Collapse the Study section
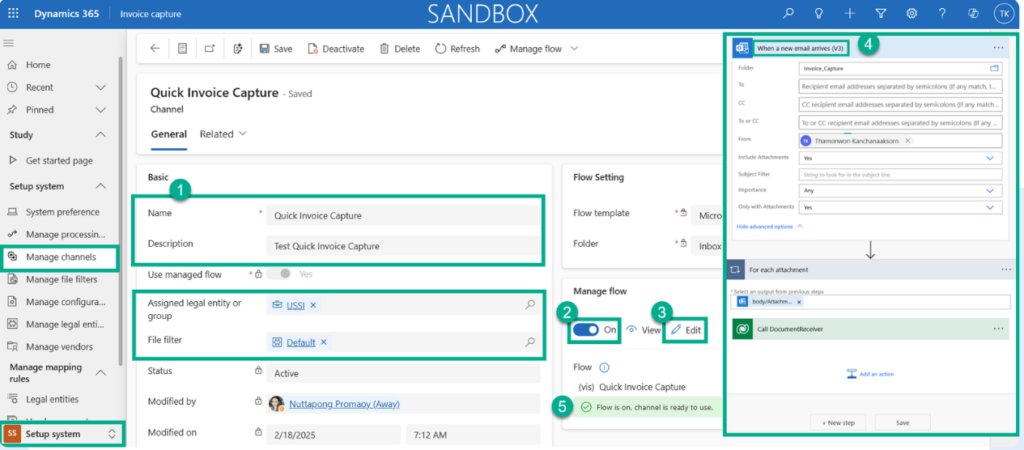Viewport: 1024px width, 450px height. 101,135
